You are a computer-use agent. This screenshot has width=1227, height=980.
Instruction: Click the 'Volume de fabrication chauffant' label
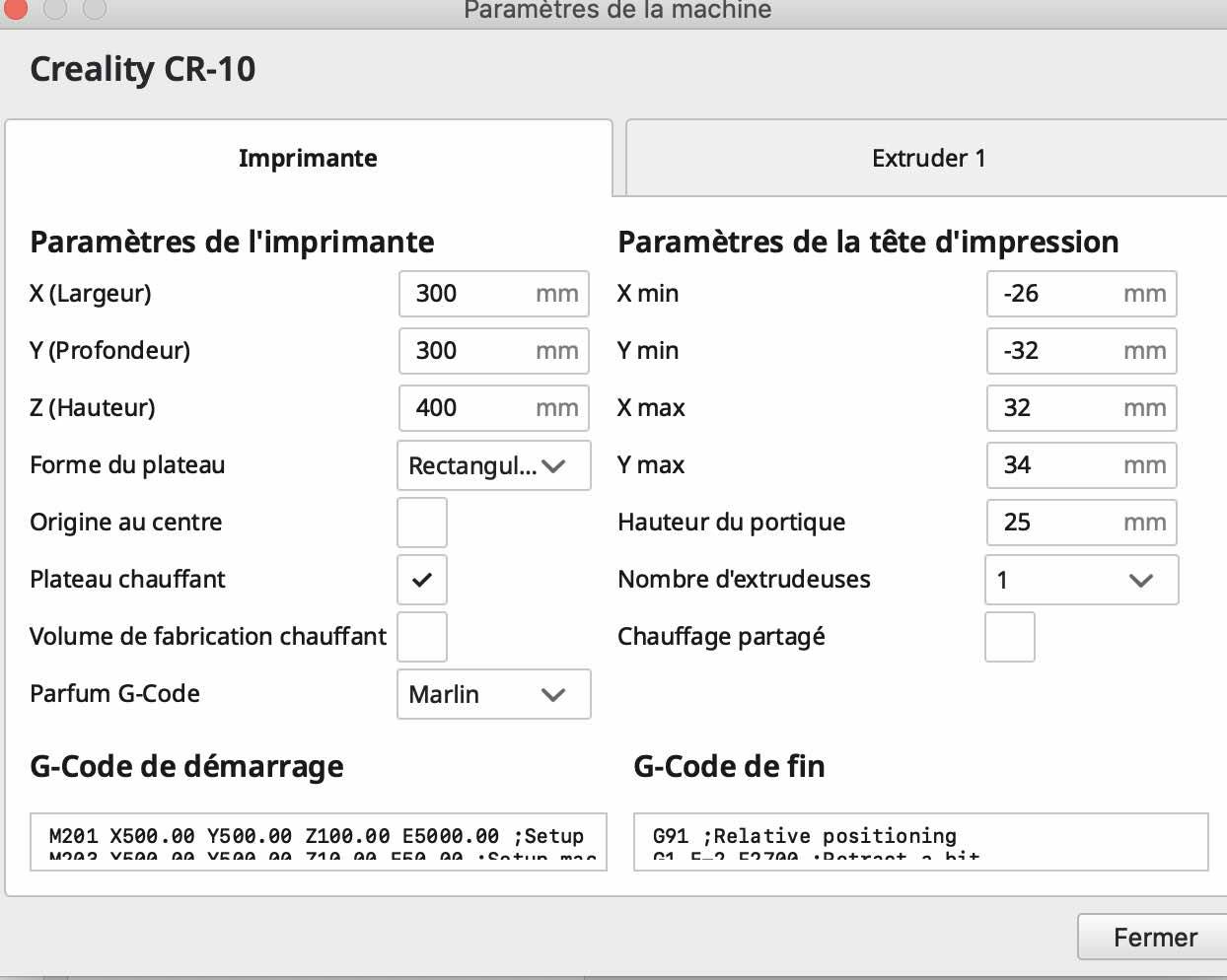coord(208,637)
